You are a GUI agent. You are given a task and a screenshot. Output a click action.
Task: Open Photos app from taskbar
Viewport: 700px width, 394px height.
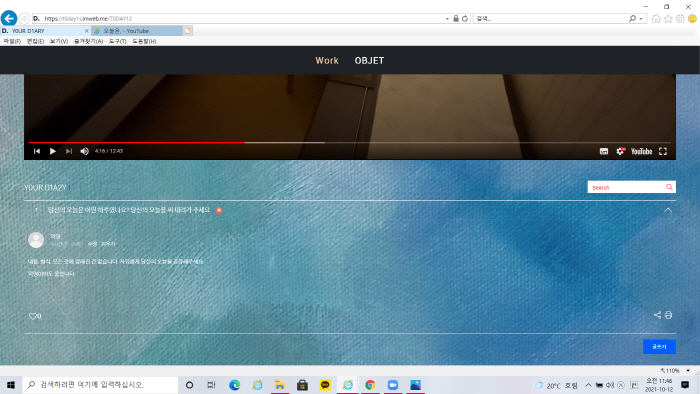[415, 385]
